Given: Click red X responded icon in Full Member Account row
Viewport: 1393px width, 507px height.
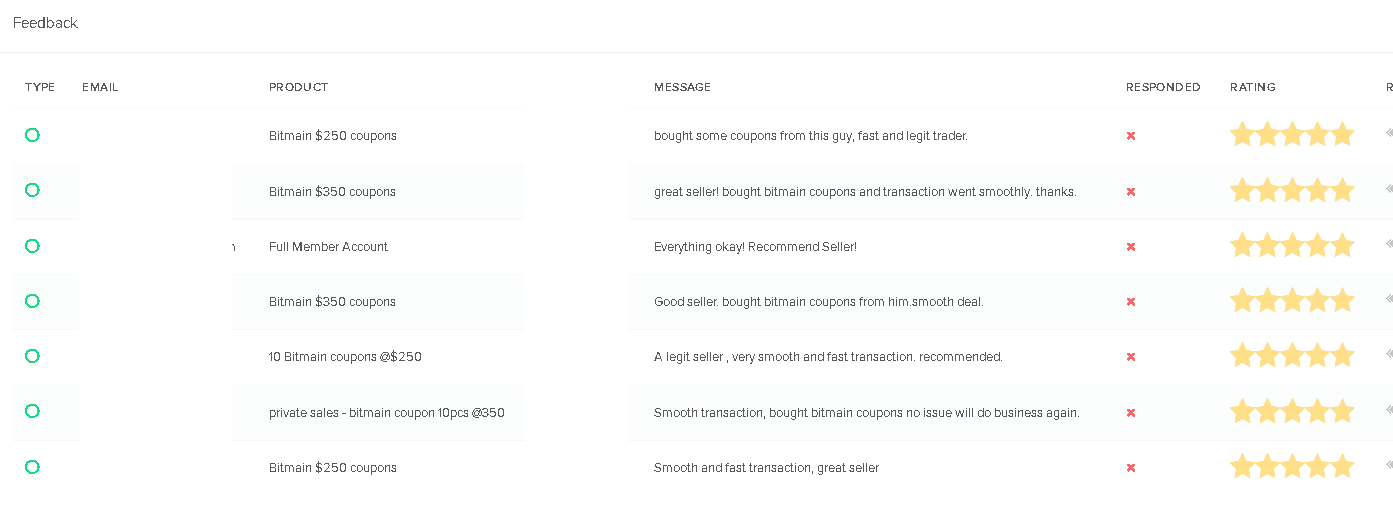Looking at the screenshot, I should (1131, 246).
